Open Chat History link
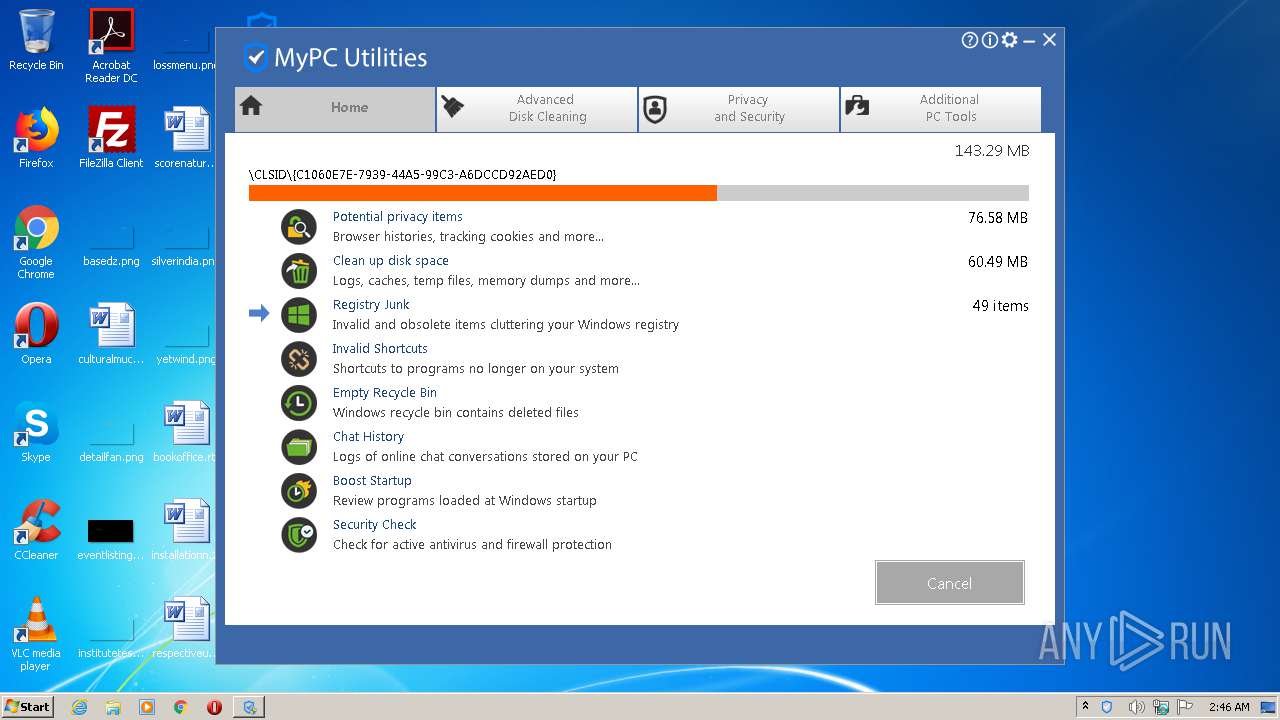This screenshot has height=720, width=1280. 368,437
